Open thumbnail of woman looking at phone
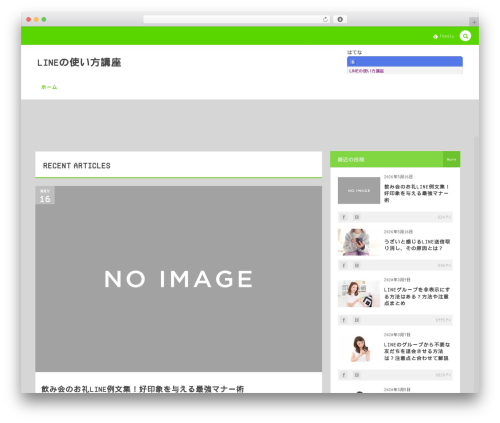Screen dimensions: 500x423 pyautogui.click(x=359, y=348)
